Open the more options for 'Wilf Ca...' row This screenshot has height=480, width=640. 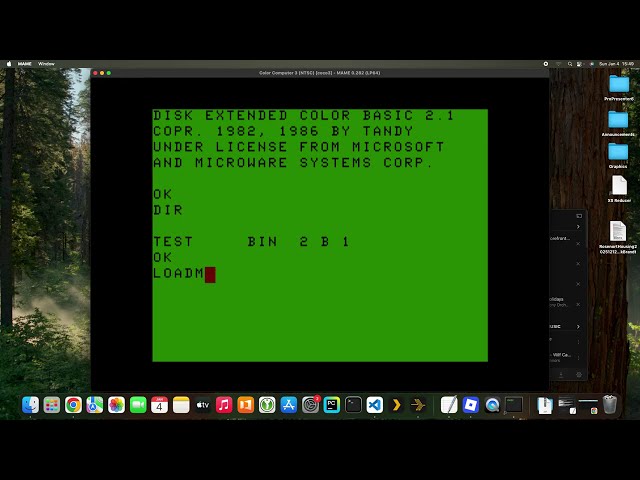[578, 358]
